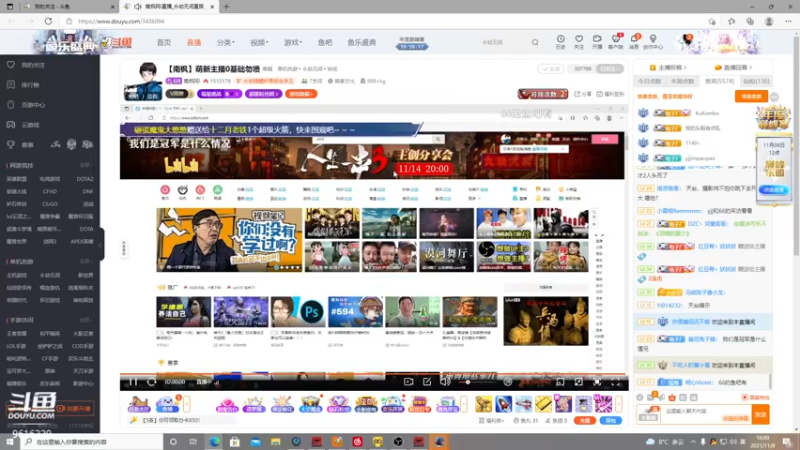The height and width of the screenshot is (450, 800).
Task: Open 客户端 icon in header
Action: 615,39
